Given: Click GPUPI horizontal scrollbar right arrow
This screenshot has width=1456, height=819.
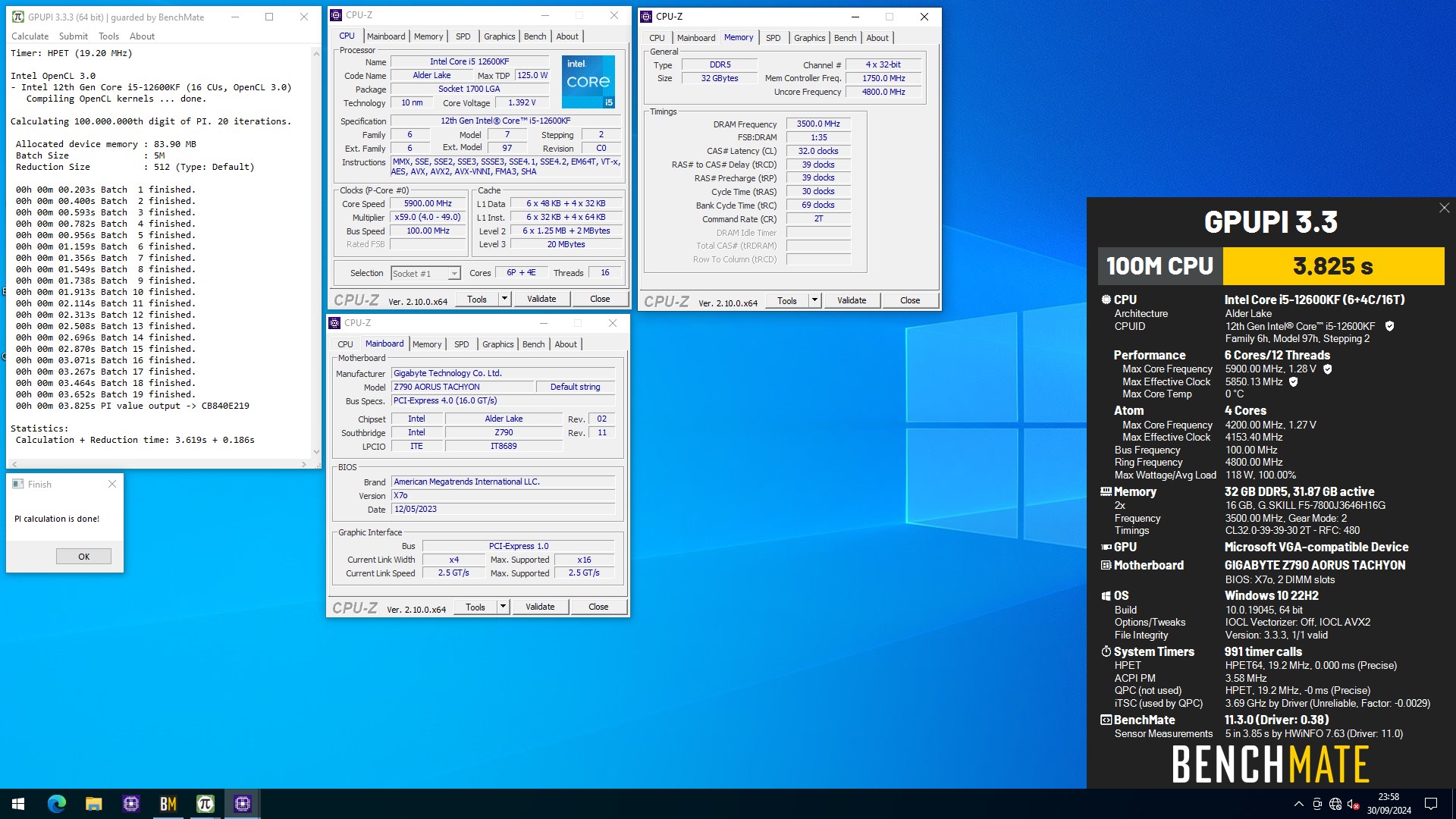Looking at the screenshot, I should point(304,464).
